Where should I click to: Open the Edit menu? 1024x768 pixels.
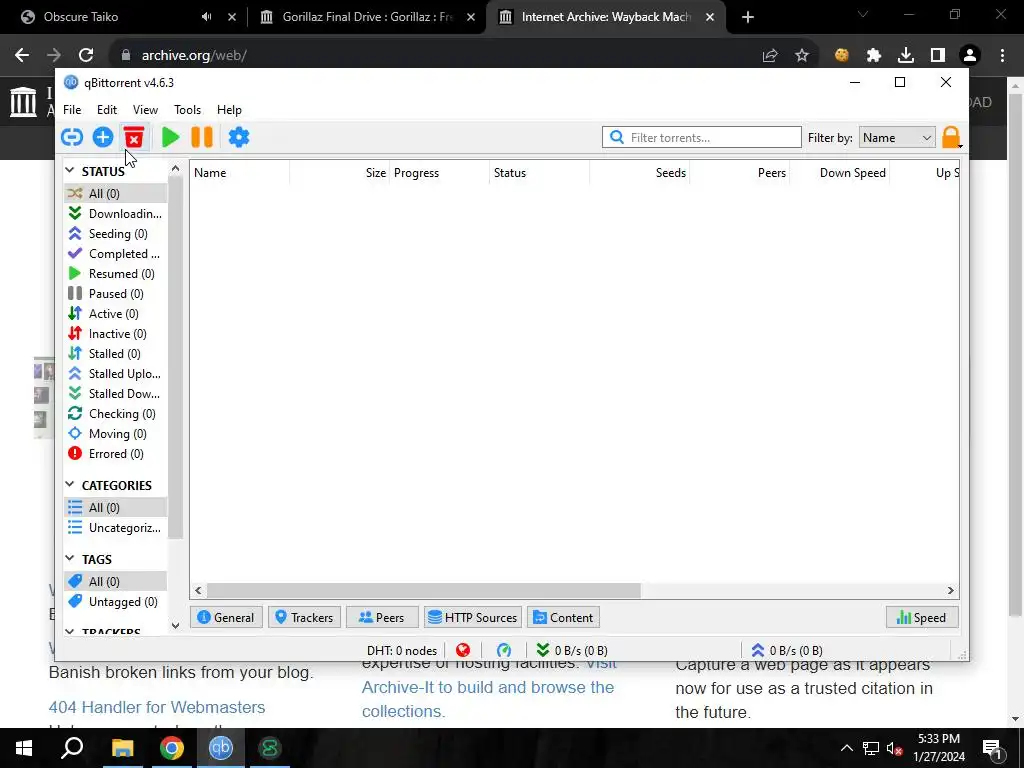pyautogui.click(x=107, y=110)
